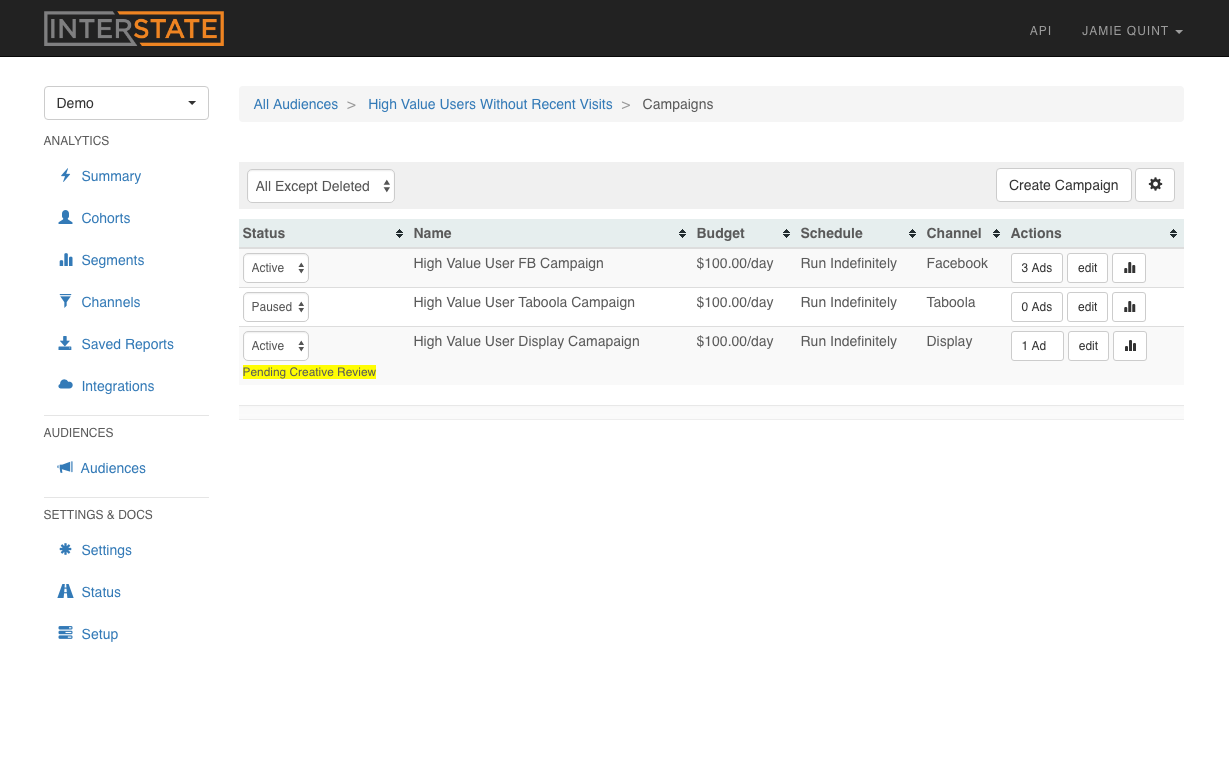Image resolution: width=1229 pixels, height=769 pixels.
Task: Click High Value User FB Campaign name
Action: point(509,263)
